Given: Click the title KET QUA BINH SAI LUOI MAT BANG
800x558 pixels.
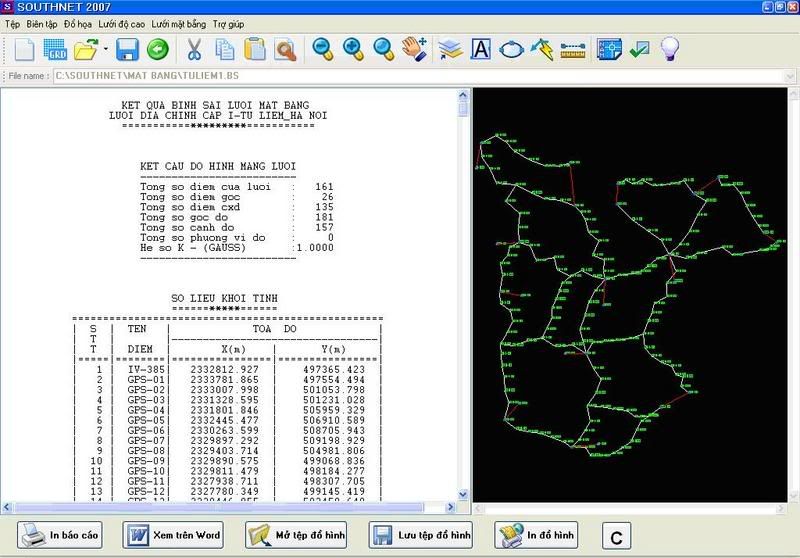Looking at the screenshot, I should [x=215, y=105].
